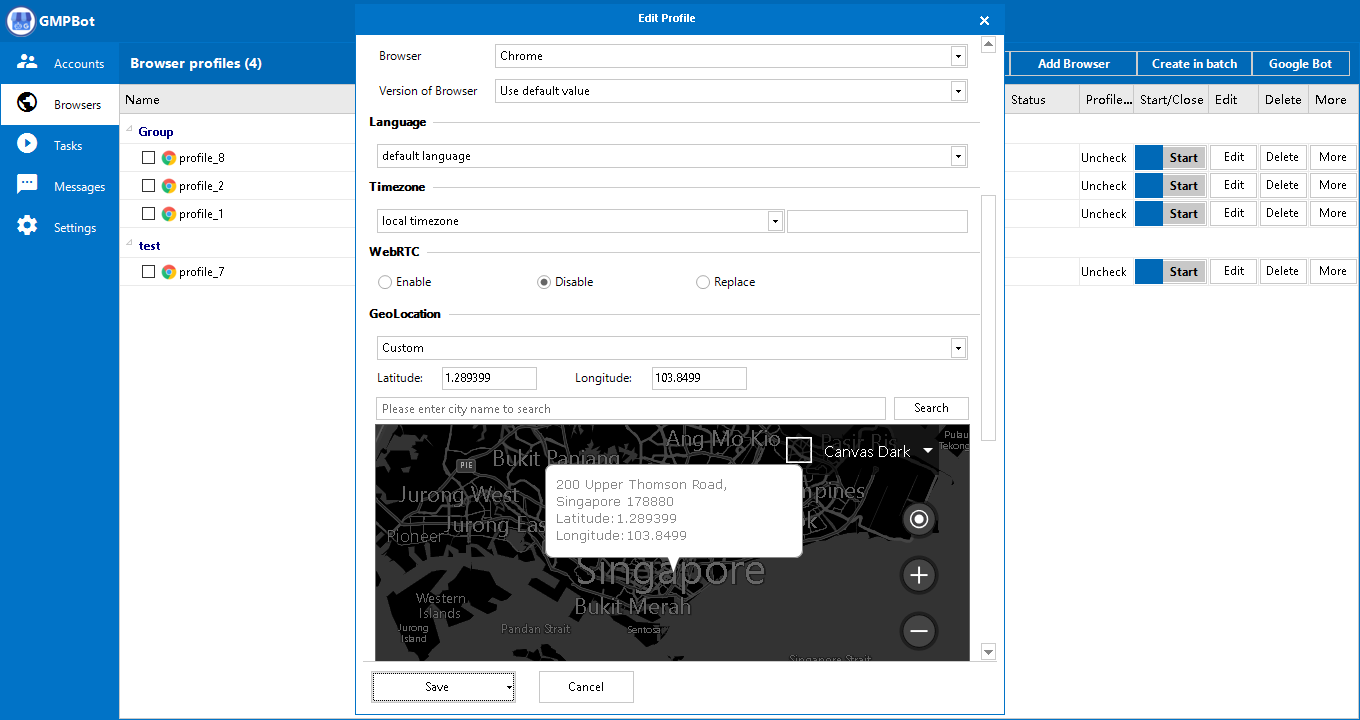Click the Latitude input field
Viewport: 1360px width, 720px height.
coord(489,378)
